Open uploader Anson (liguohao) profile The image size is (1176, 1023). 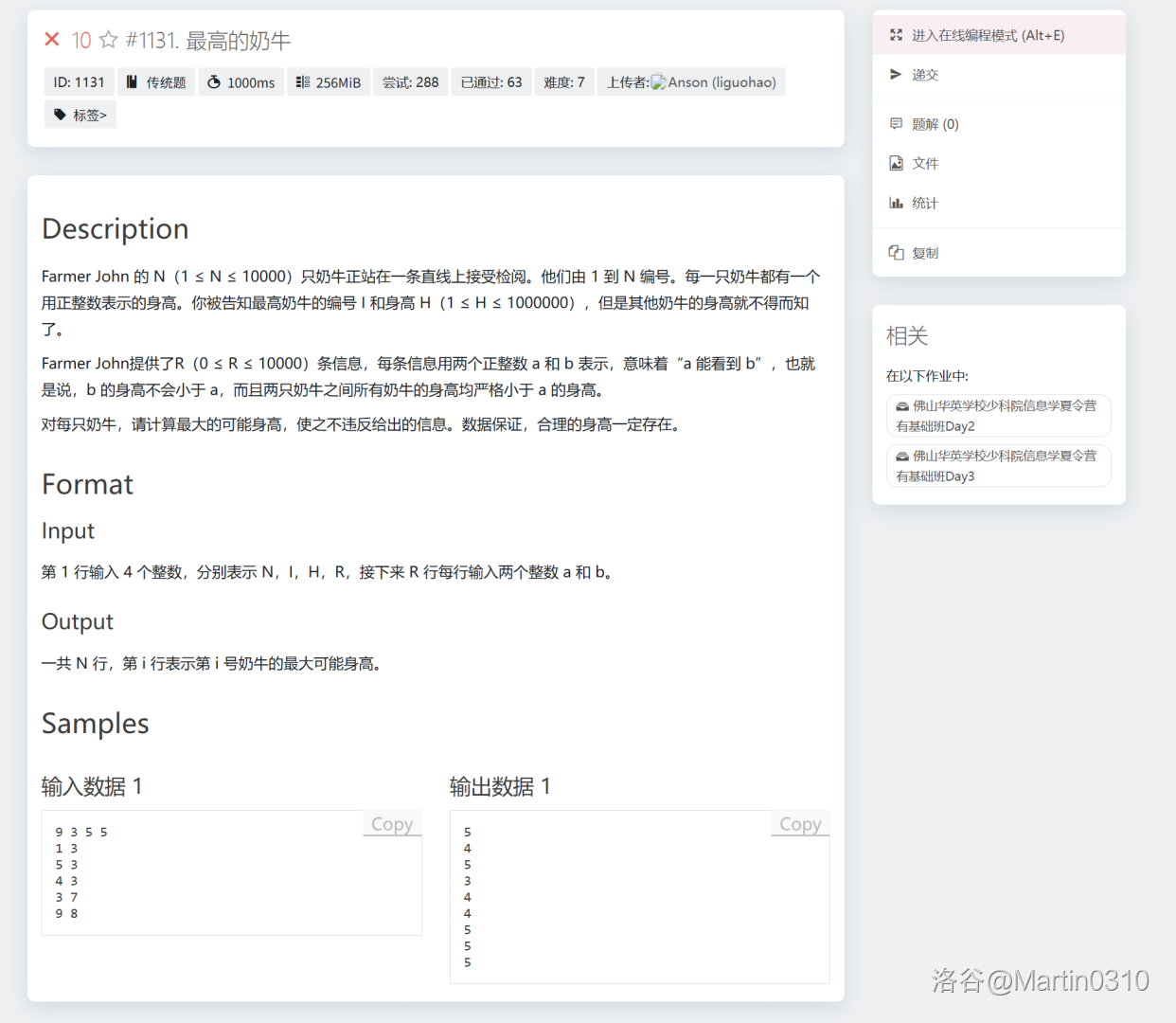721,82
